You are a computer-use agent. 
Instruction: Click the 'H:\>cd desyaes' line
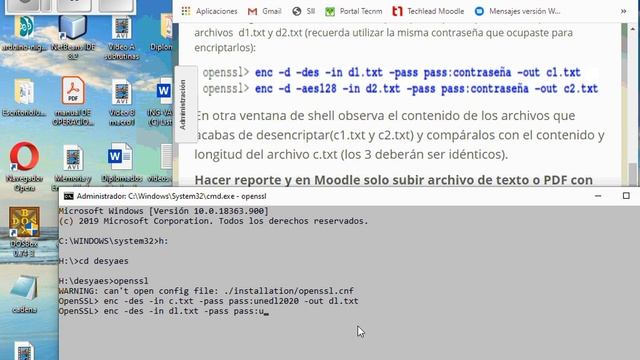[93, 261]
